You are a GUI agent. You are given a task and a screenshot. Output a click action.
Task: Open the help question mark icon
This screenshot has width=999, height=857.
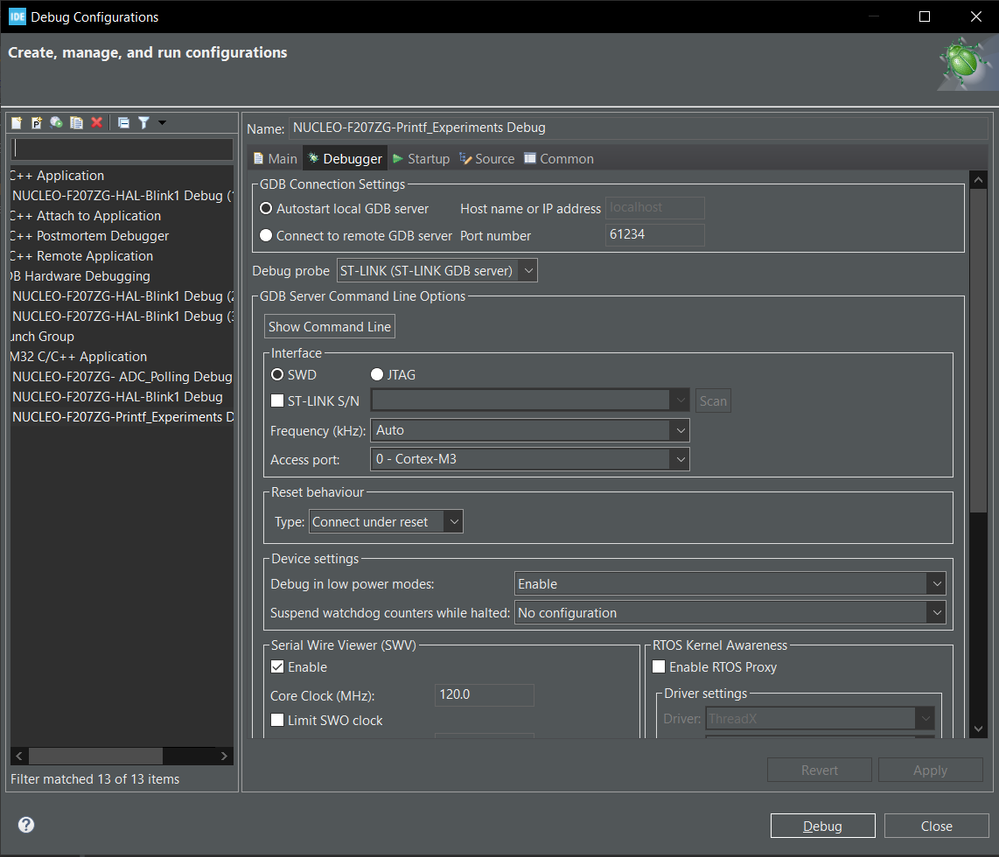(x=27, y=825)
